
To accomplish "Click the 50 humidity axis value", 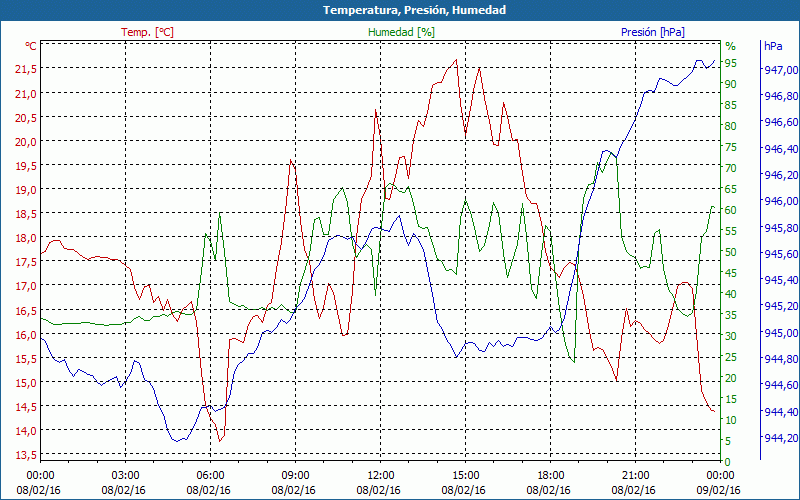I will coord(731,252).
